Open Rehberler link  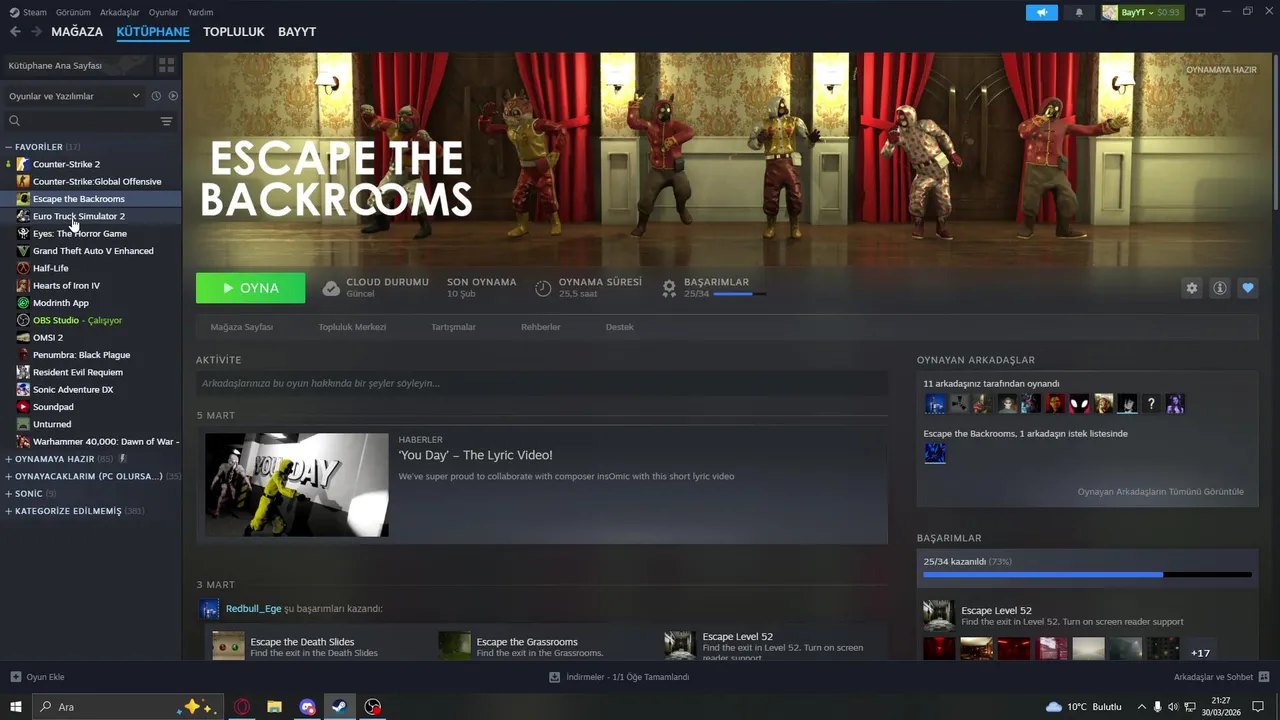coord(540,327)
